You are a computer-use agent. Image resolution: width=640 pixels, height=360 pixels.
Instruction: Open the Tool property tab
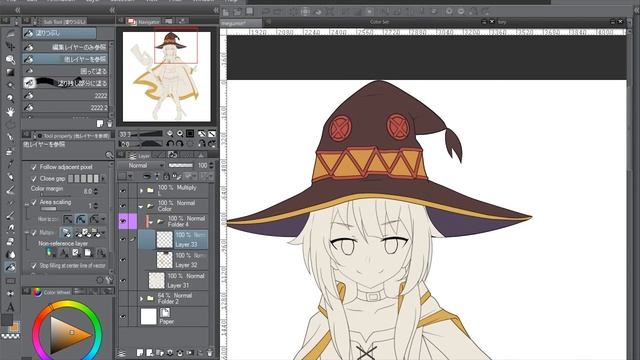click(72, 136)
